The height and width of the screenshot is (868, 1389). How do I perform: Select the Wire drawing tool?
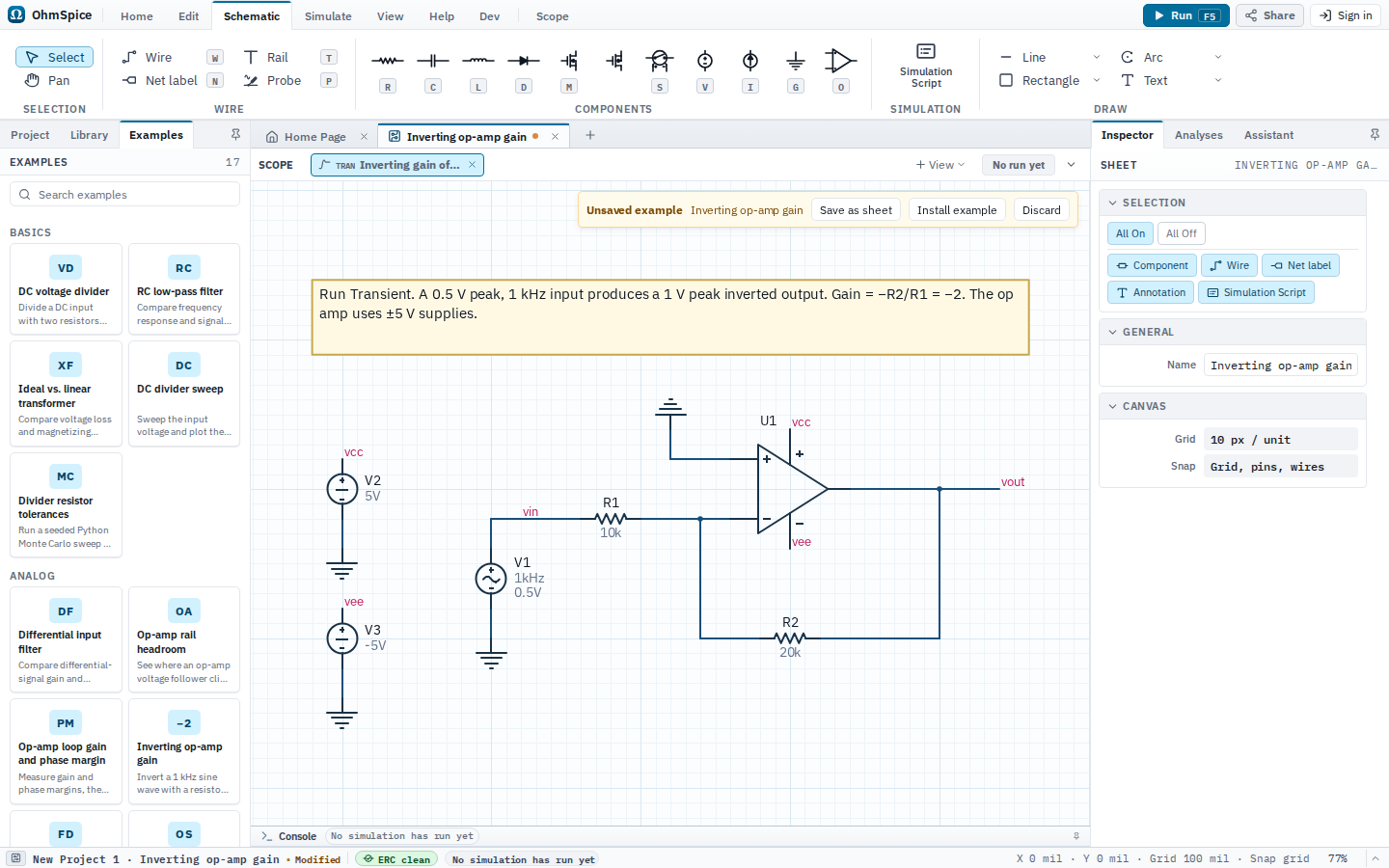172,58
